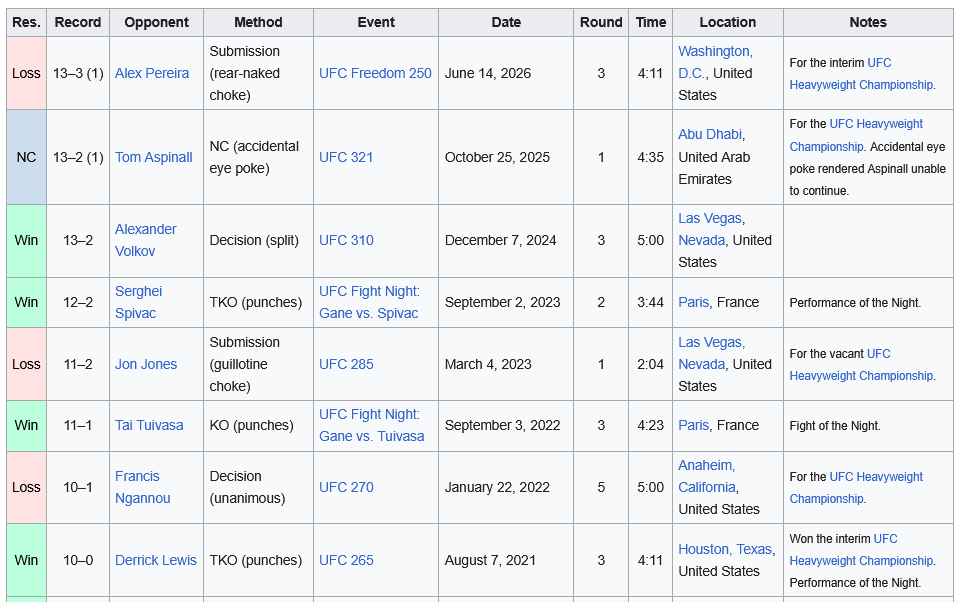
Task: Open Nevada link in UFC 310 row
Action: (x=702, y=240)
